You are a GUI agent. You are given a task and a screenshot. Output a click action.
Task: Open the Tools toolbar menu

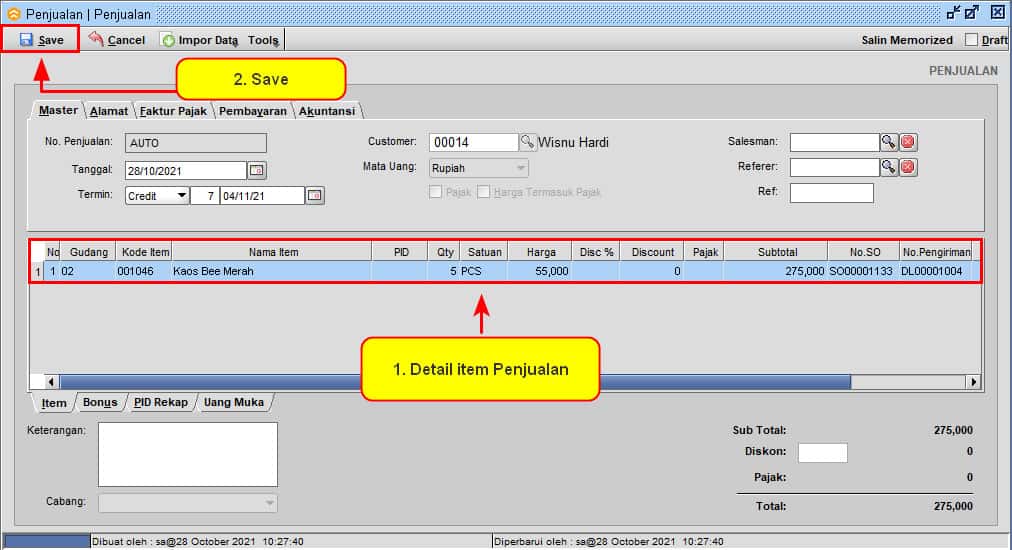click(264, 40)
